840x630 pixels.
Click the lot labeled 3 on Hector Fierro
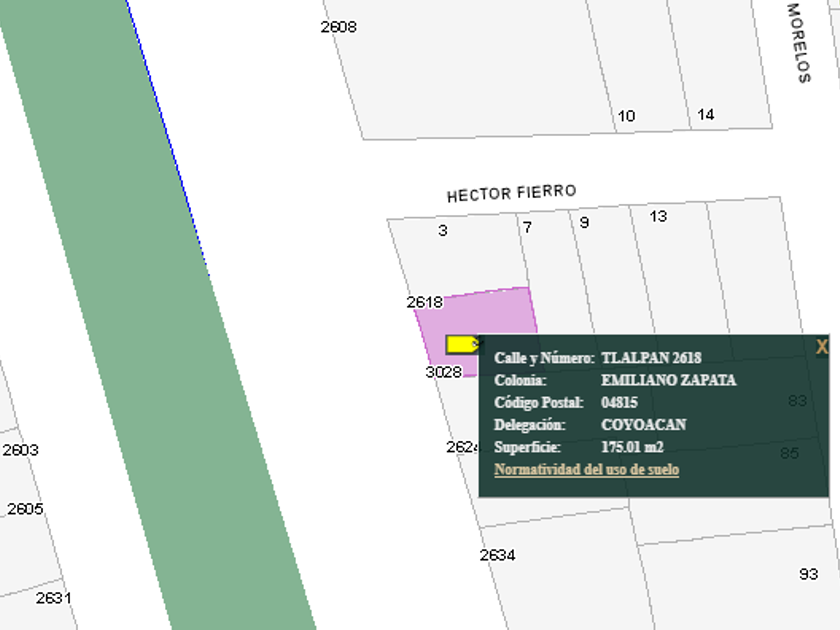[x=442, y=231]
